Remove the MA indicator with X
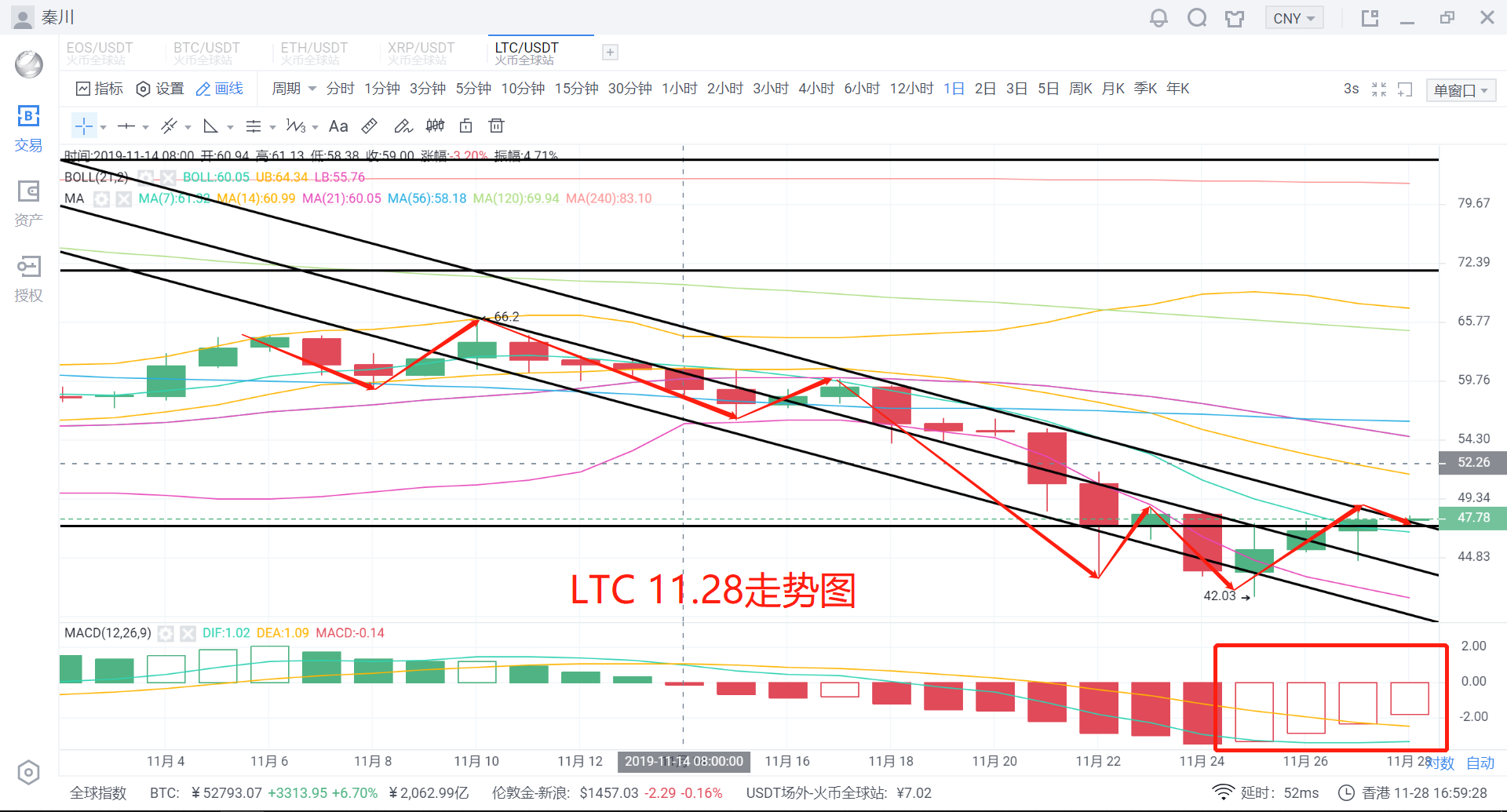Screen dimensions: 1507x812 [x=123, y=198]
